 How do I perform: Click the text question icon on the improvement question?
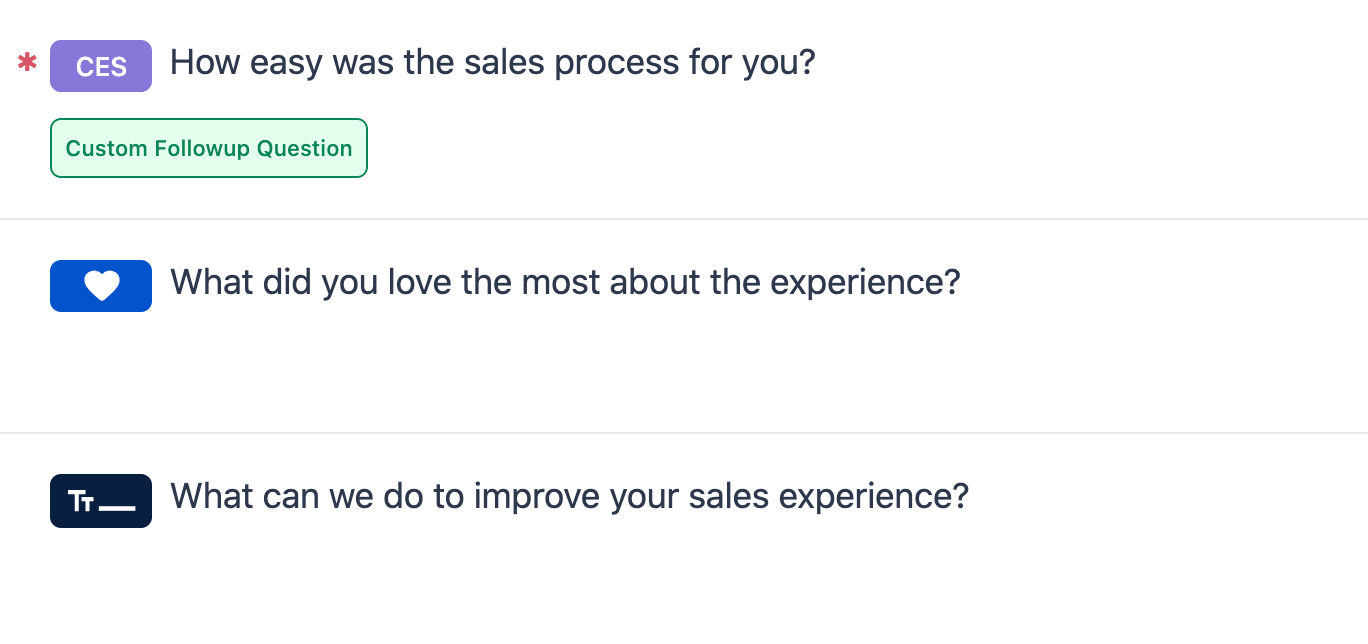[x=101, y=501]
